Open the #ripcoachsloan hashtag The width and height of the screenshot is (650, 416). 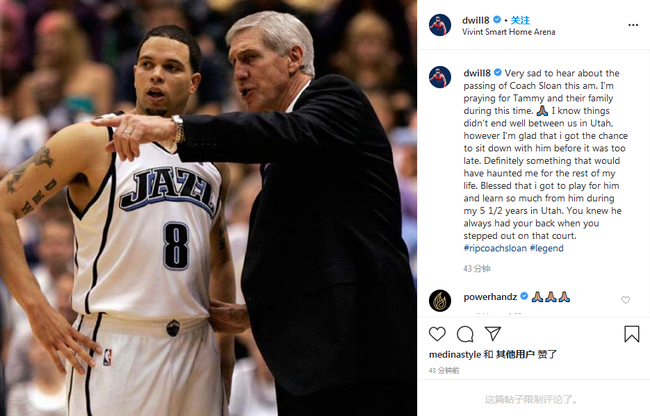tap(495, 248)
